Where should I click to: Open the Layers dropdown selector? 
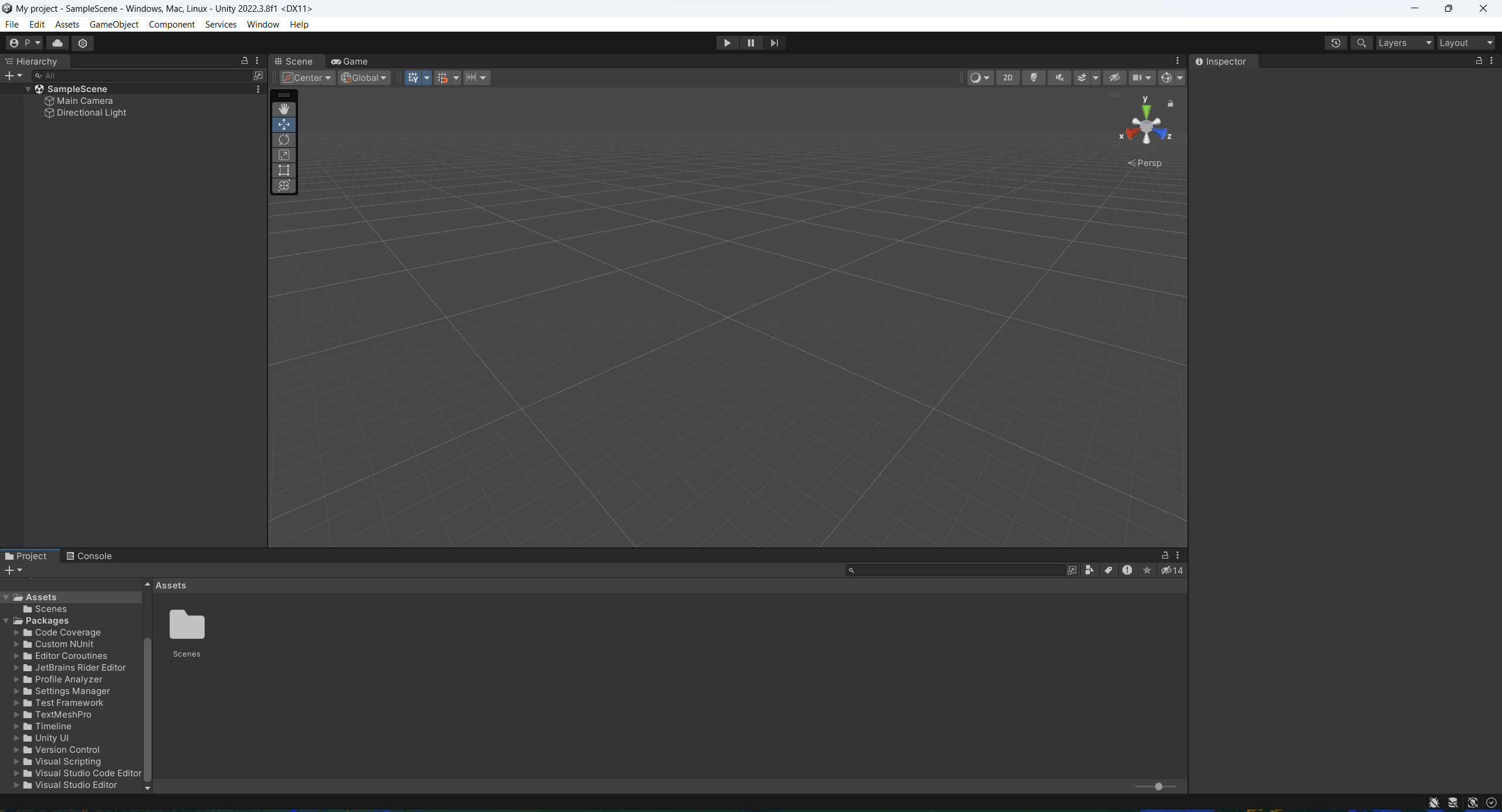1404,42
